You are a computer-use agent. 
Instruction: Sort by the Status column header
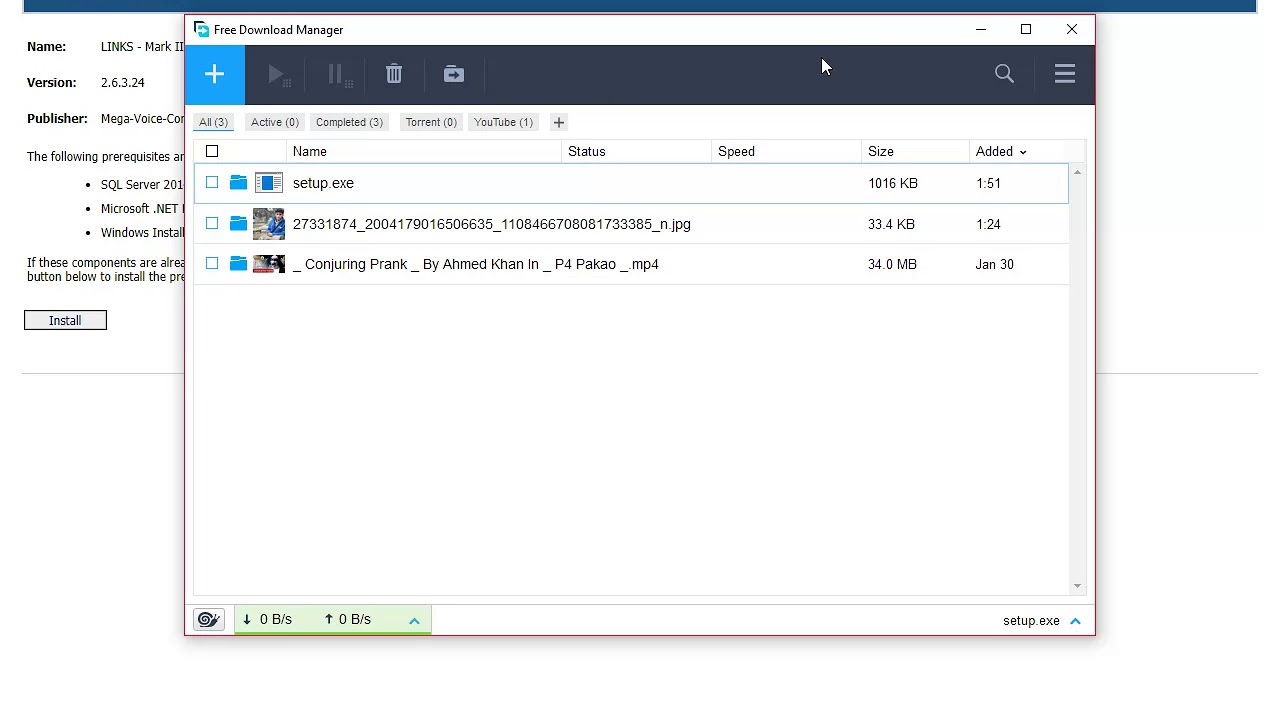pyautogui.click(x=587, y=151)
